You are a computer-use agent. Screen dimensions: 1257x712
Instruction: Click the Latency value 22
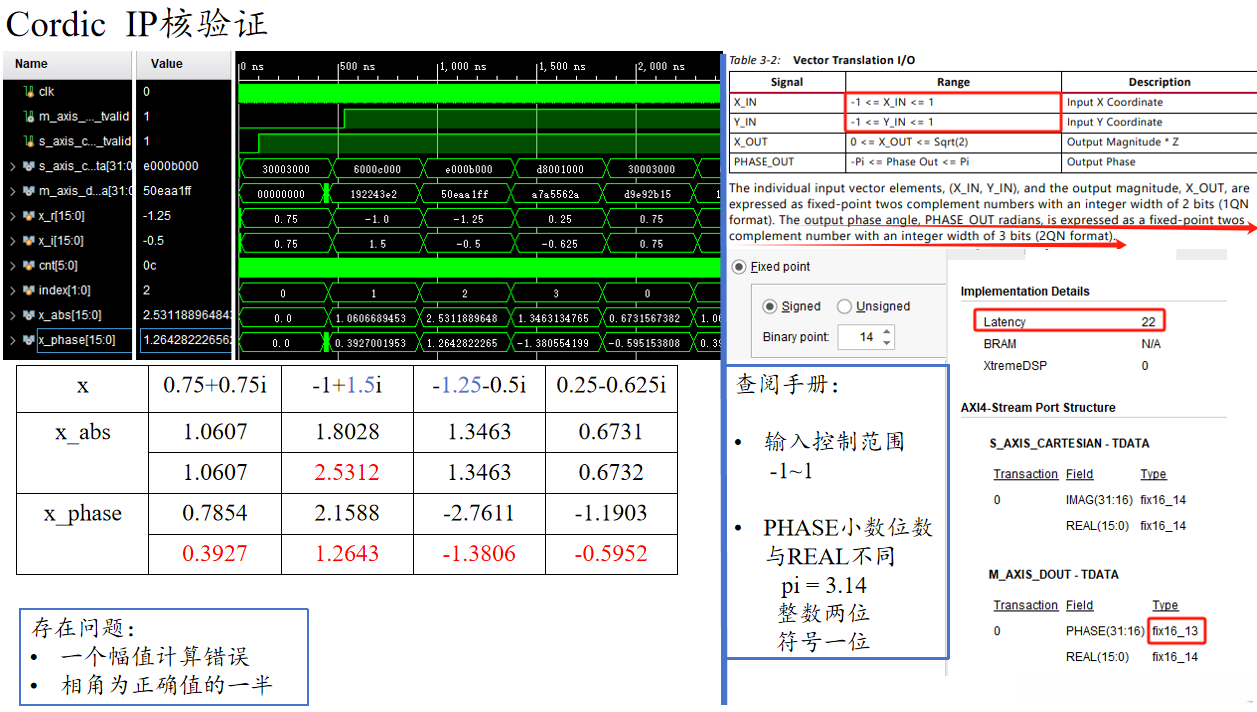pyautogui.click(x=1149, y=322)
